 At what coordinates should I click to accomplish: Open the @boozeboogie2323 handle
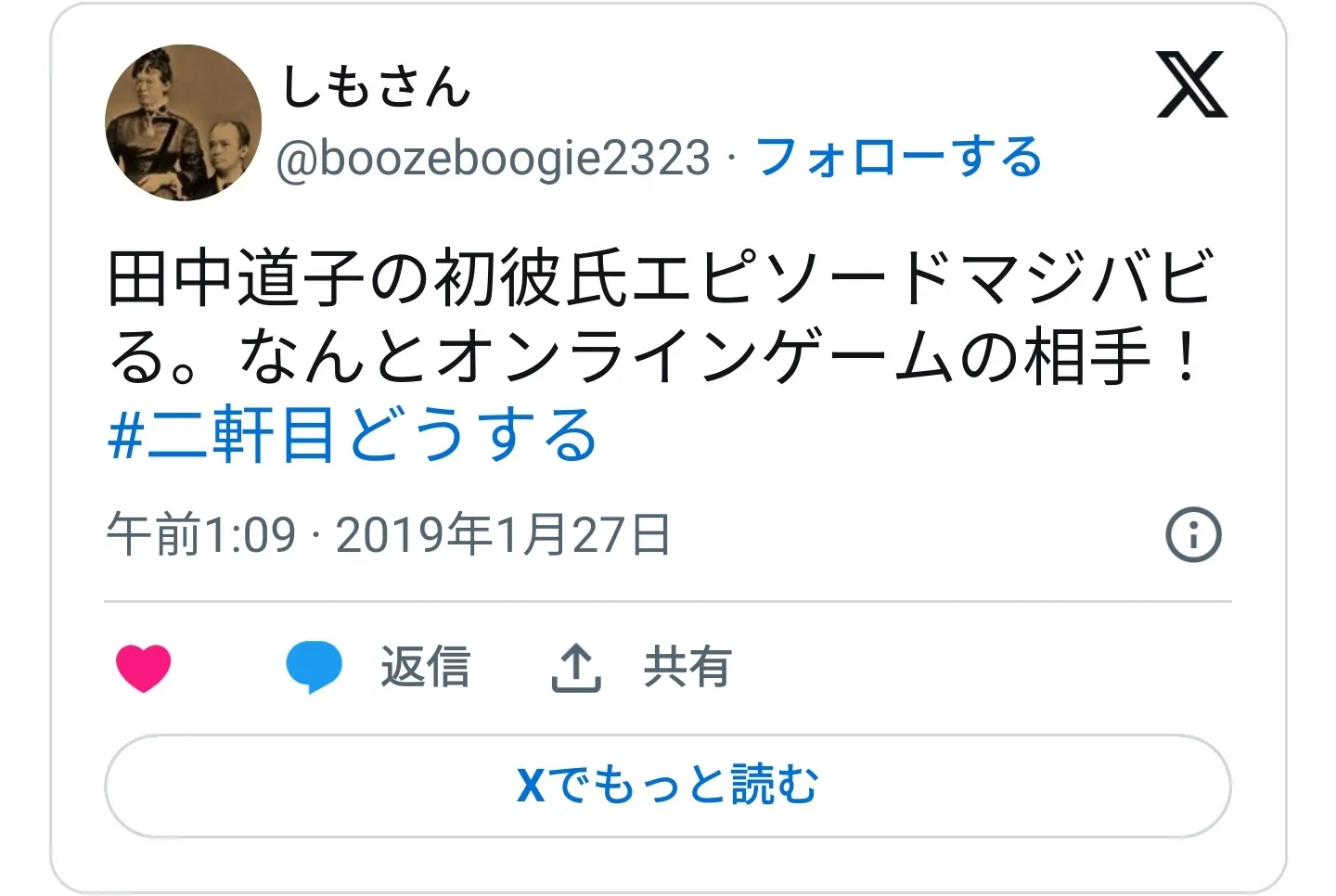494,158
